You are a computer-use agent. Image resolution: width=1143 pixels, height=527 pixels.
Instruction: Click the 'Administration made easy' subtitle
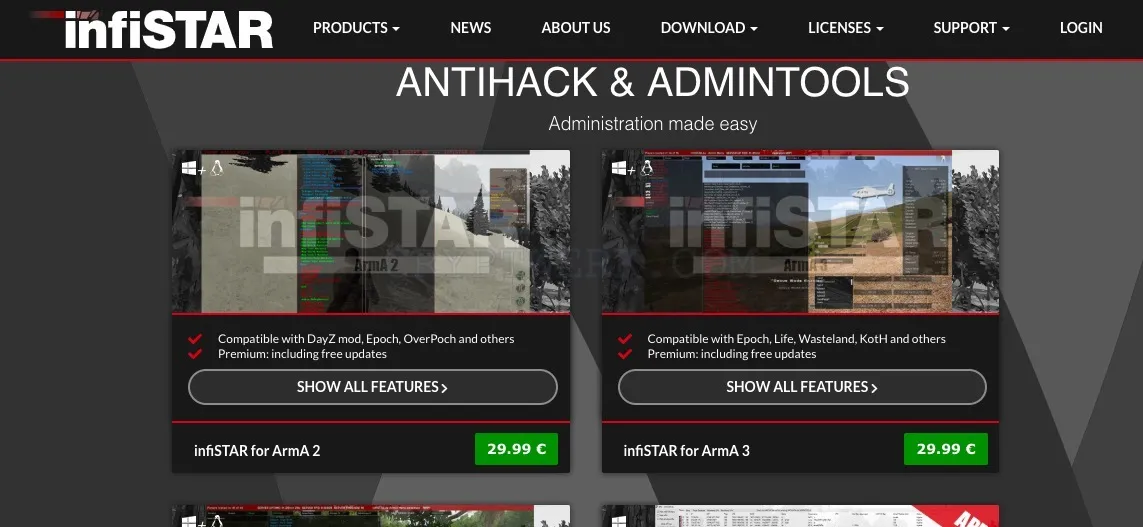tap(652, 123)
